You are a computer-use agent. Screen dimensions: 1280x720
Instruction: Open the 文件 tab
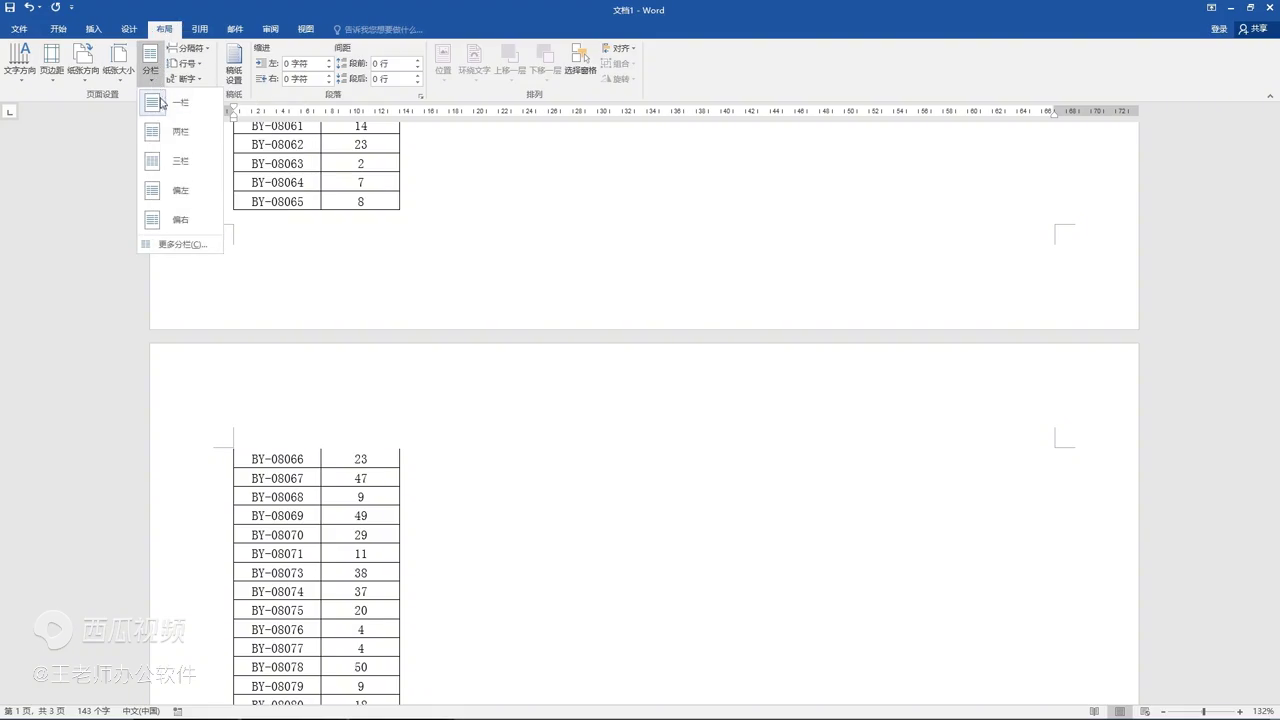point(19,29)
